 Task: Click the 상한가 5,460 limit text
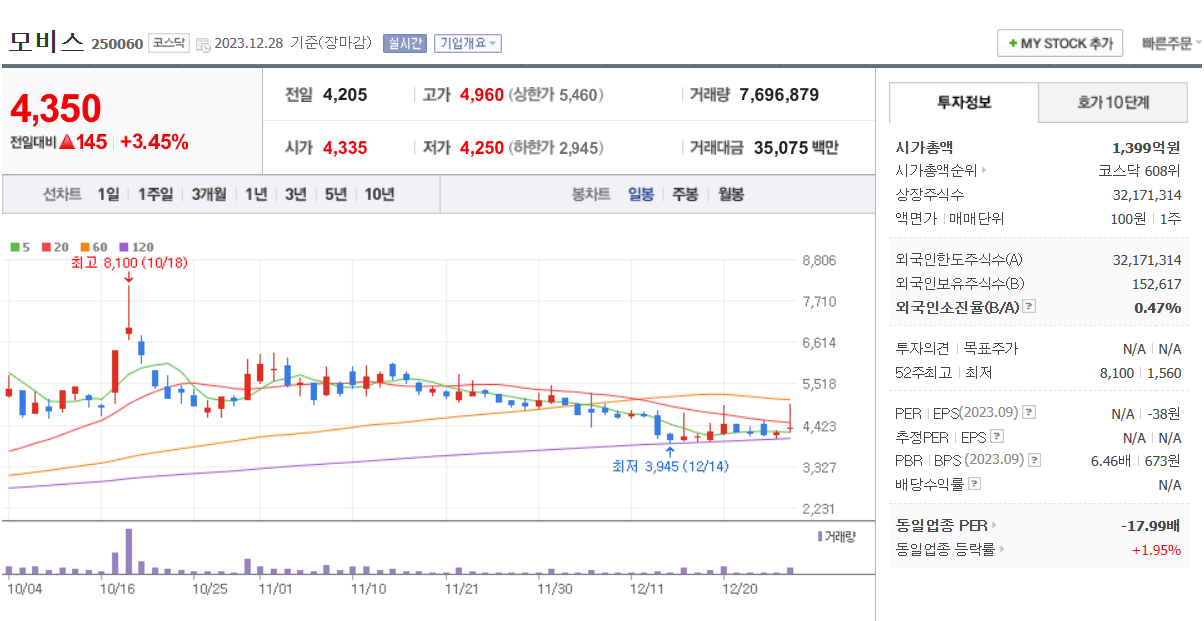coord(557,95)
